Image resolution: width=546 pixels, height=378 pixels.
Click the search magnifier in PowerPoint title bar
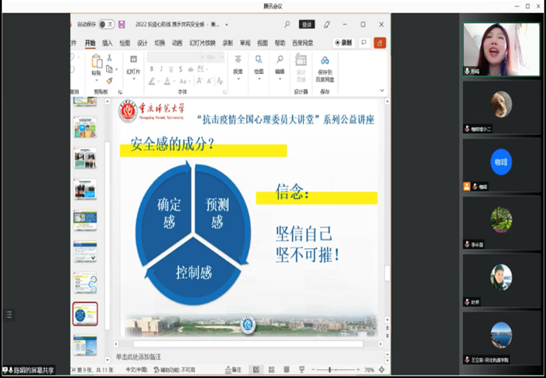[287, 24]
